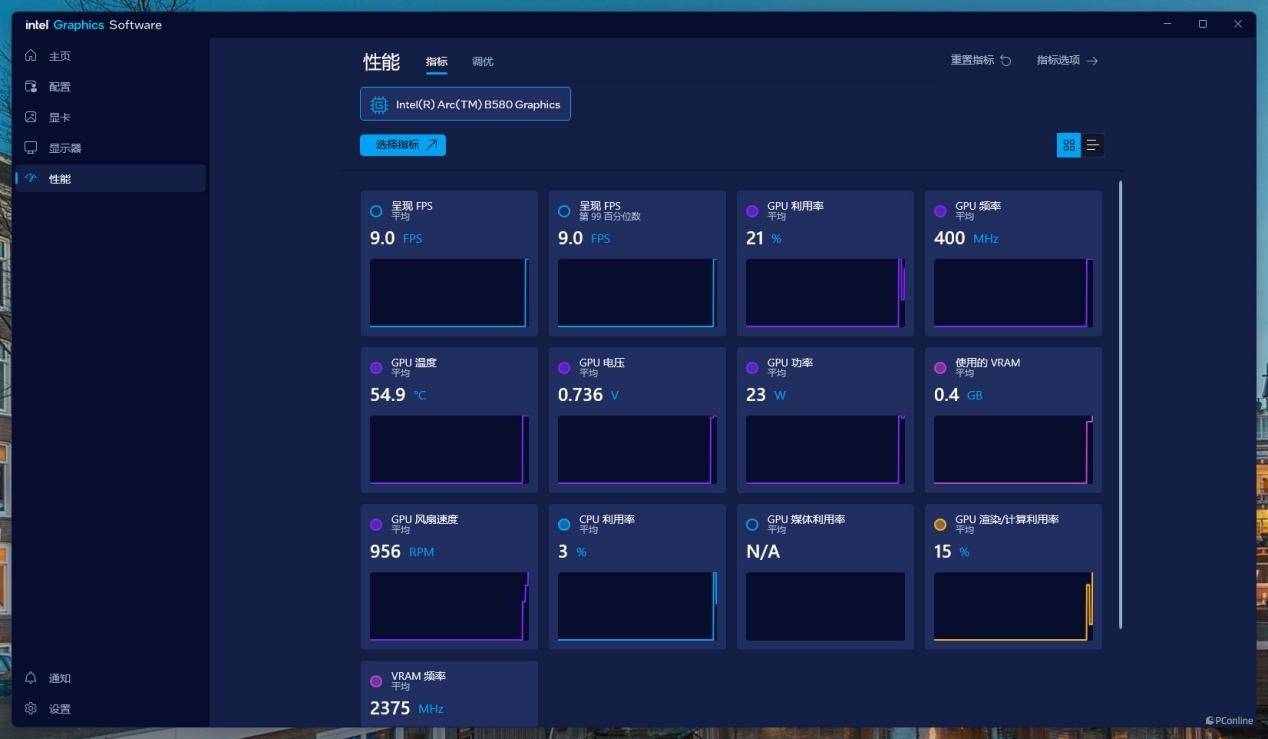Open 通知 label in sidebar

(x=60, y=678)
